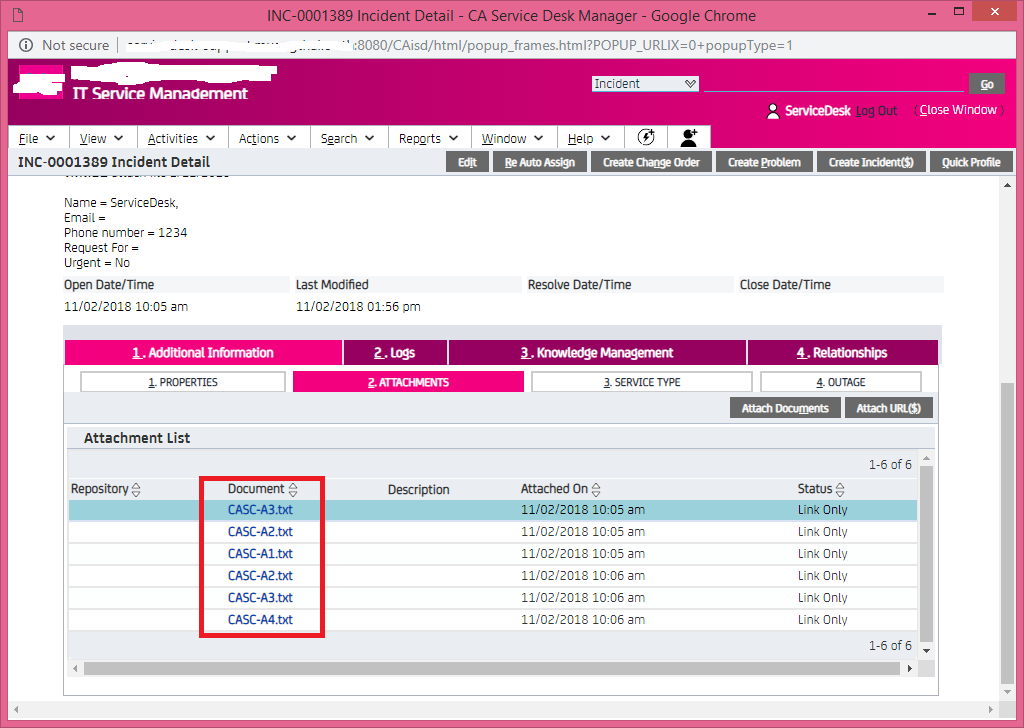The height and width of the screenshot is (728, 1024).
Task: Open the Reports menu
Action: pos(428,138)
